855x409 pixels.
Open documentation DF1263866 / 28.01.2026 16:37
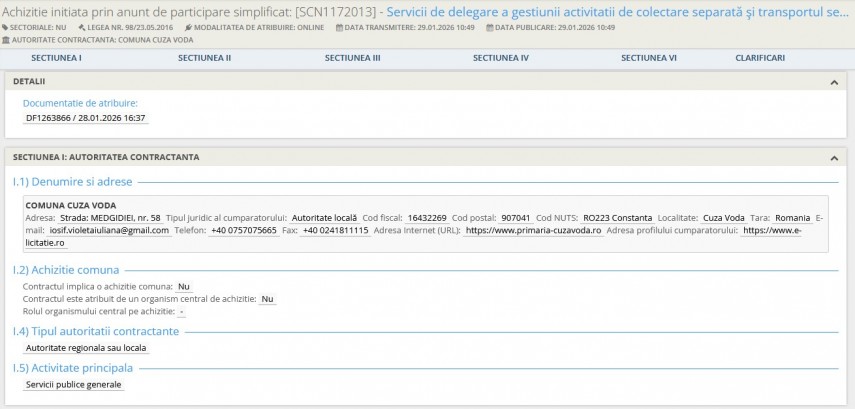tap(86, 117)
